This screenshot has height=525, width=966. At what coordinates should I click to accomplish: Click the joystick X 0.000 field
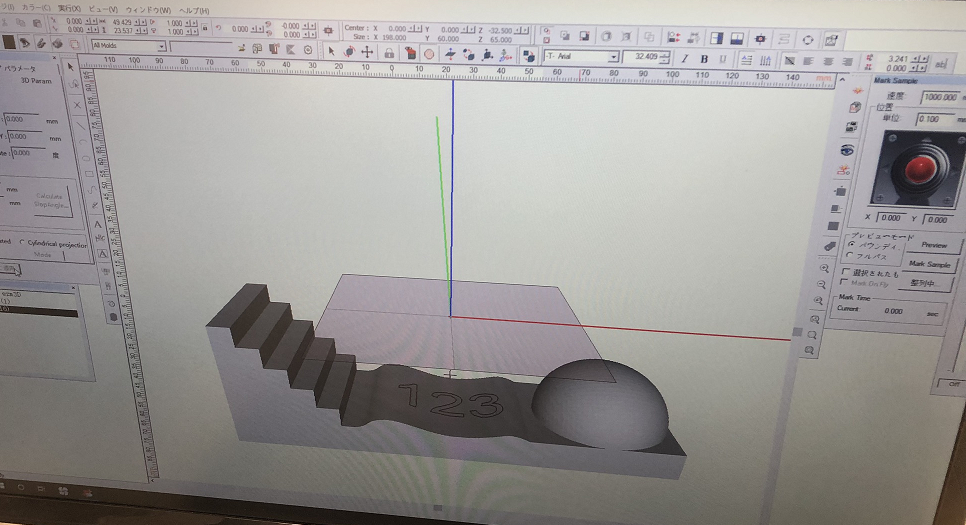[891, 218]
